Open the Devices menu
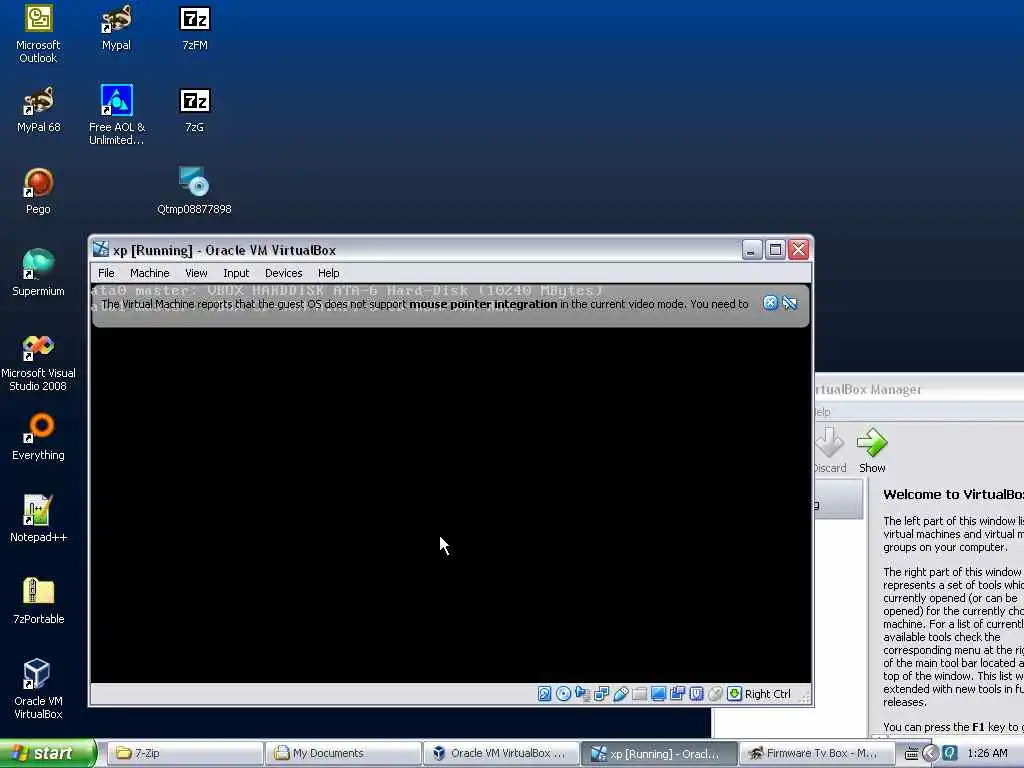The image size is (1024, 768). [x=283, y=273]
